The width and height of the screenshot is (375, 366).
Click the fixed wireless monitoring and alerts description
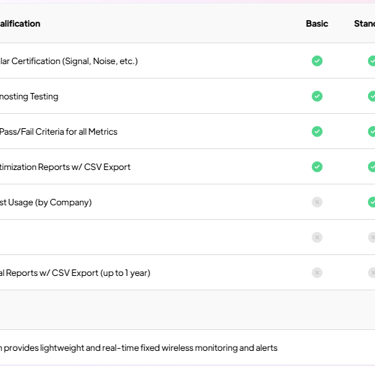pyautogui.click(x=139, y=348)
